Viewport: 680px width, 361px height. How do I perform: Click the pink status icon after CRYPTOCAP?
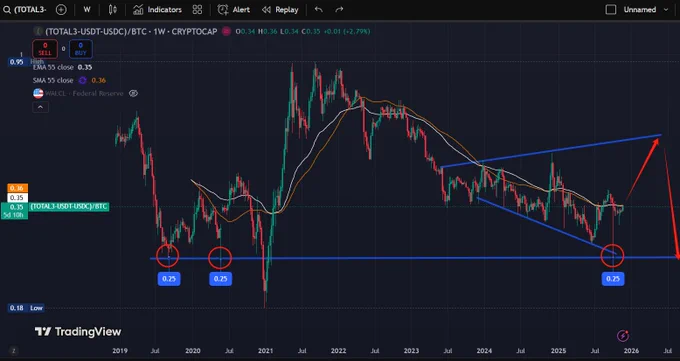pyautogui.click(x=226, y=31)
